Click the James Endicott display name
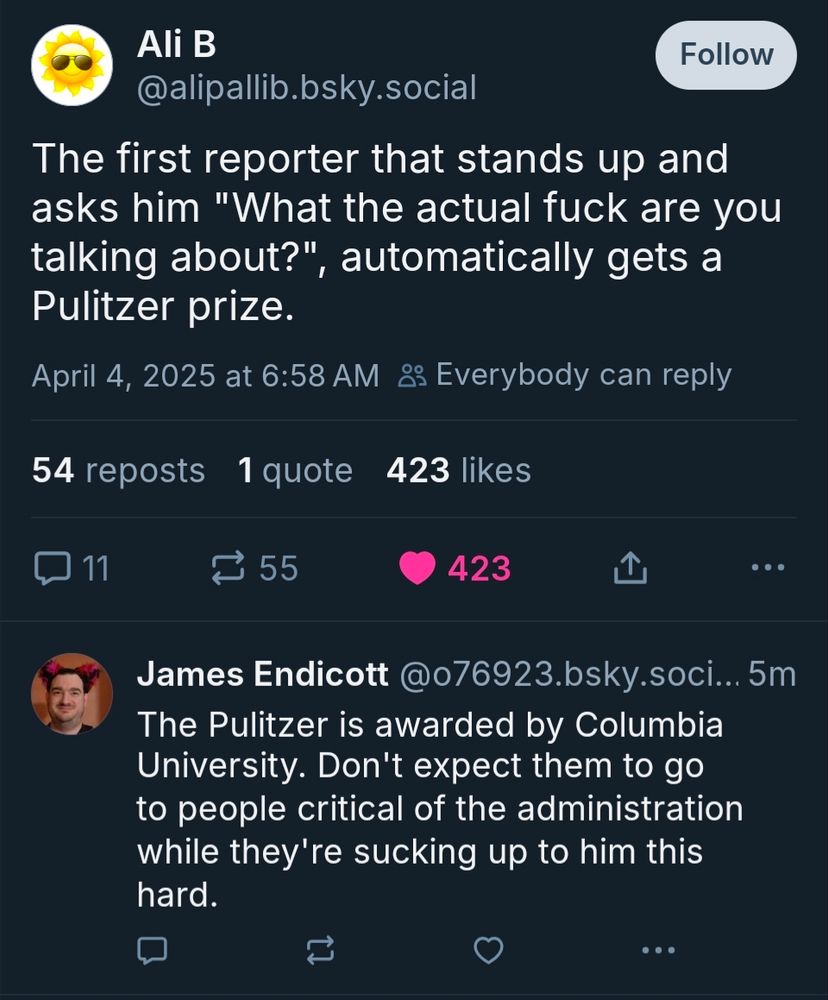 pyautogui.click(x=262, y=675)
